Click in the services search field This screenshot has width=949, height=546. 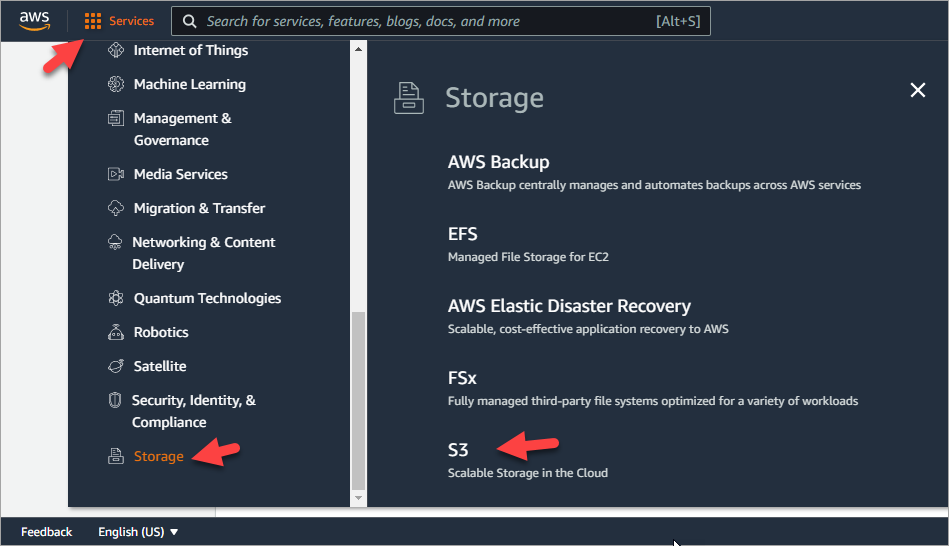pos(441,21)
